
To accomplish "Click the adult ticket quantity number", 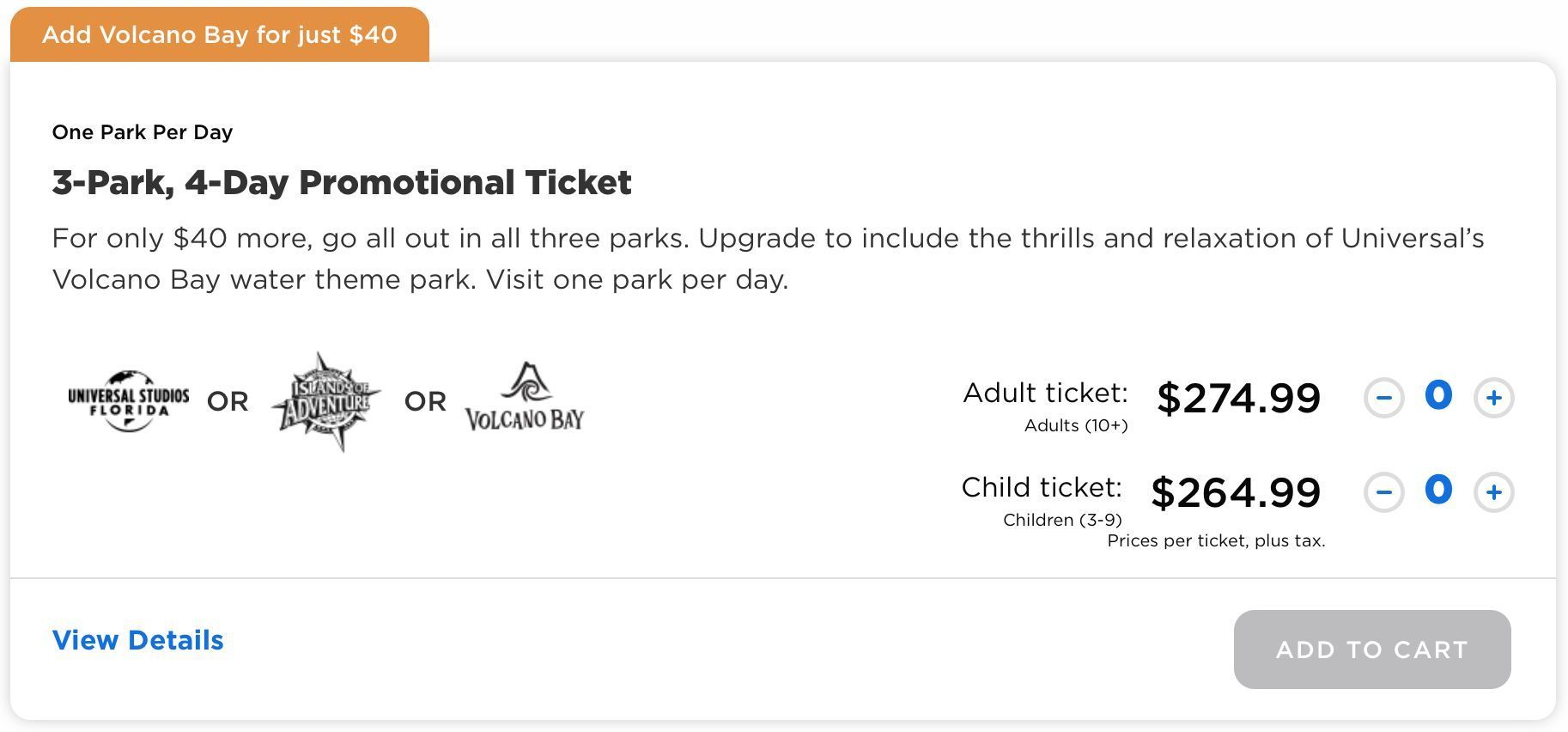I will tap(1438, 396).
